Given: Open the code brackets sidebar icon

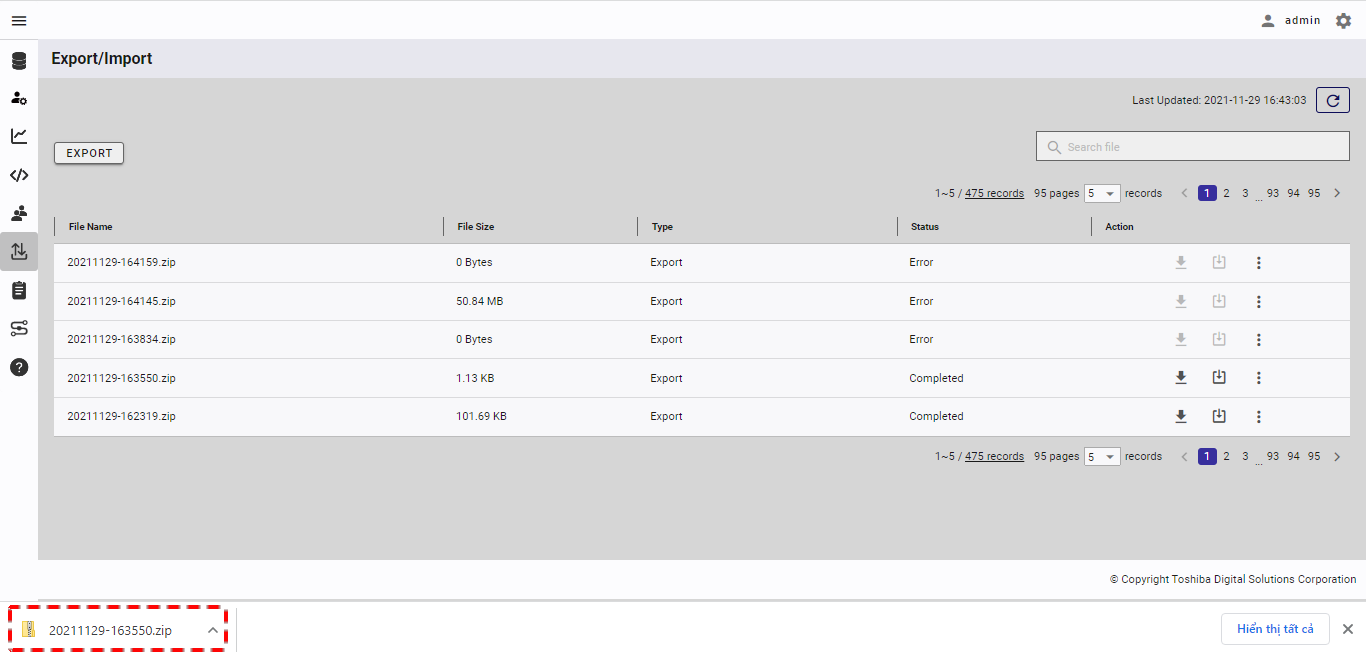Looking at the screenshot, I should click(19, 175).
